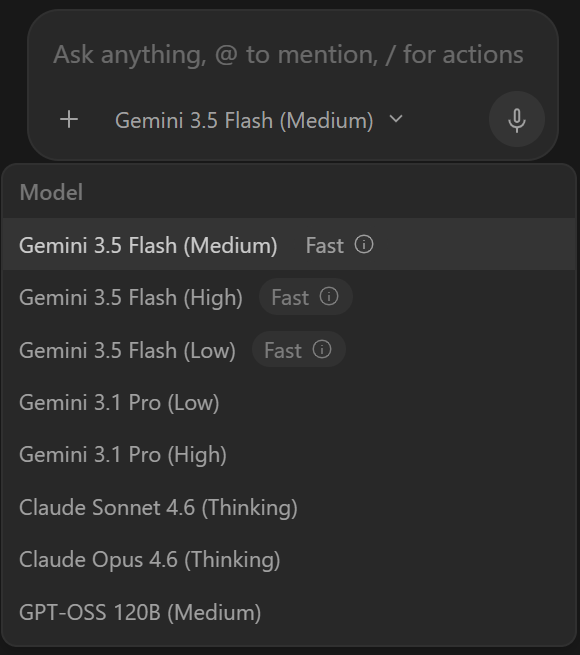Click the Fast badge on Gemini Flash (Low)
The height and width of the screenshot is (655, 580).
[298, 350]
